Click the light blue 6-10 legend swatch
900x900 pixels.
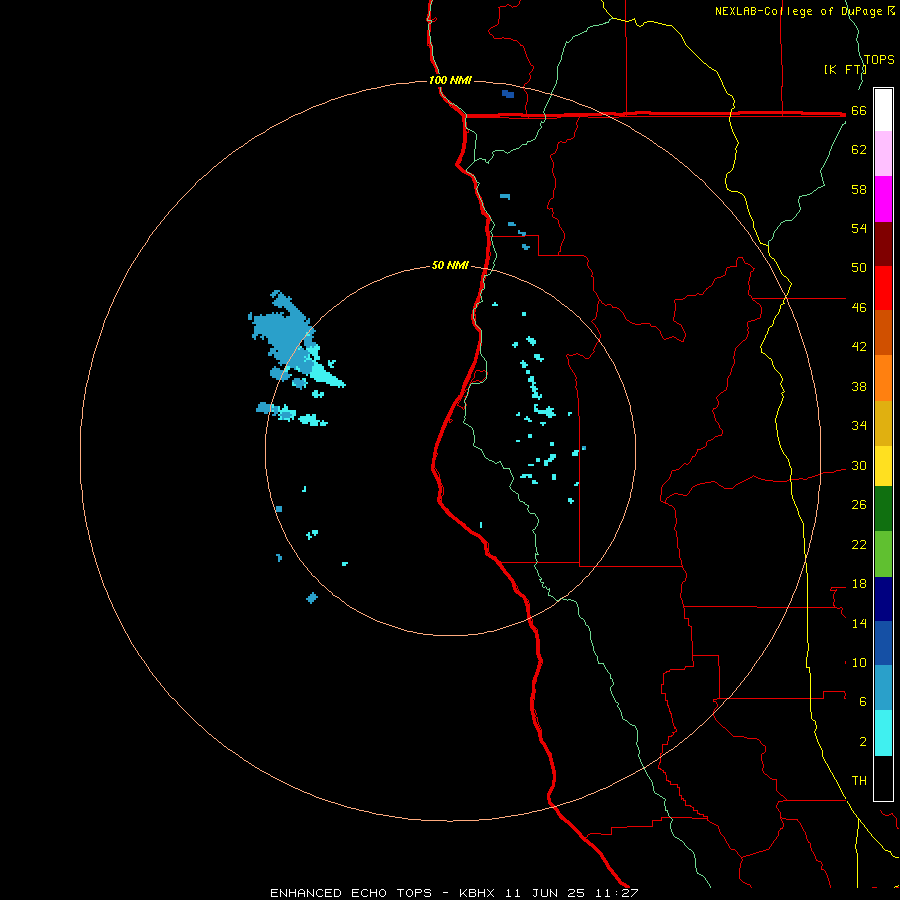click(x=883, y=688)
